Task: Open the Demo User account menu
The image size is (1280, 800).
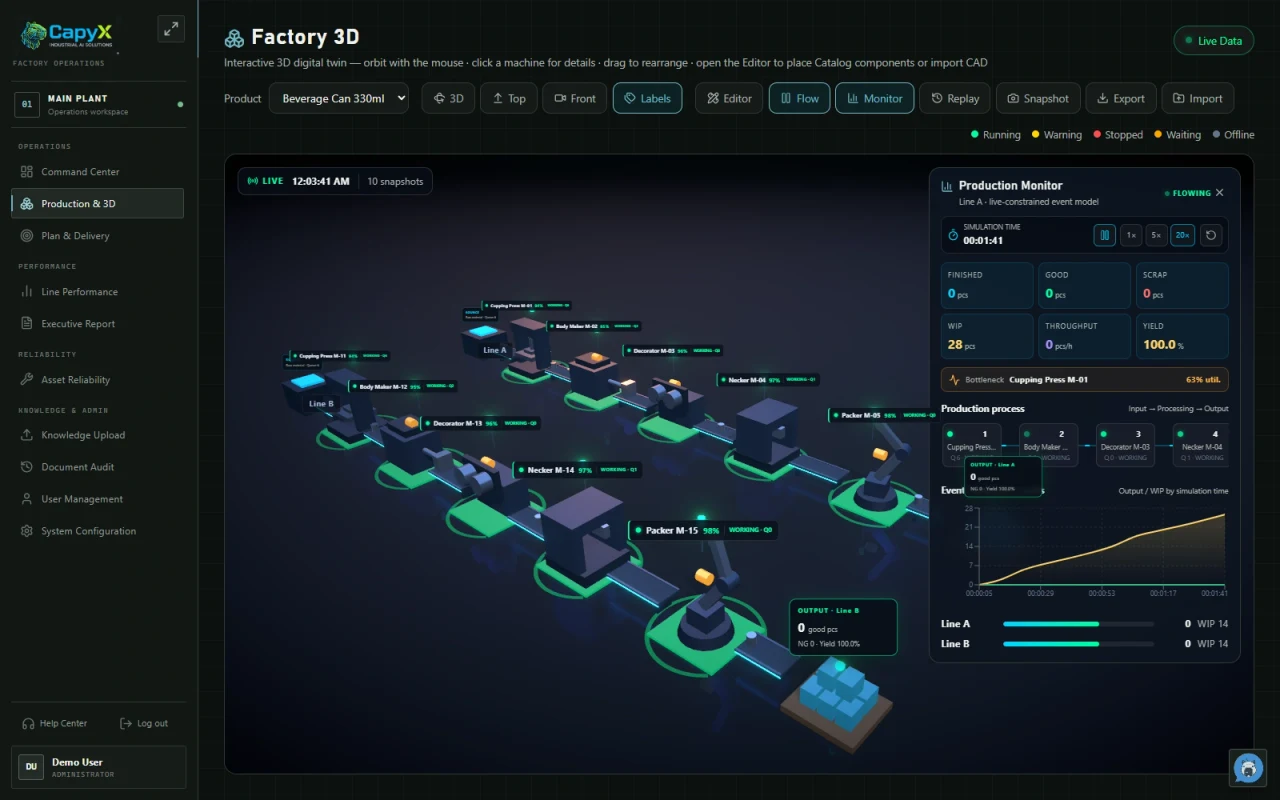Action: click(99, 767)
